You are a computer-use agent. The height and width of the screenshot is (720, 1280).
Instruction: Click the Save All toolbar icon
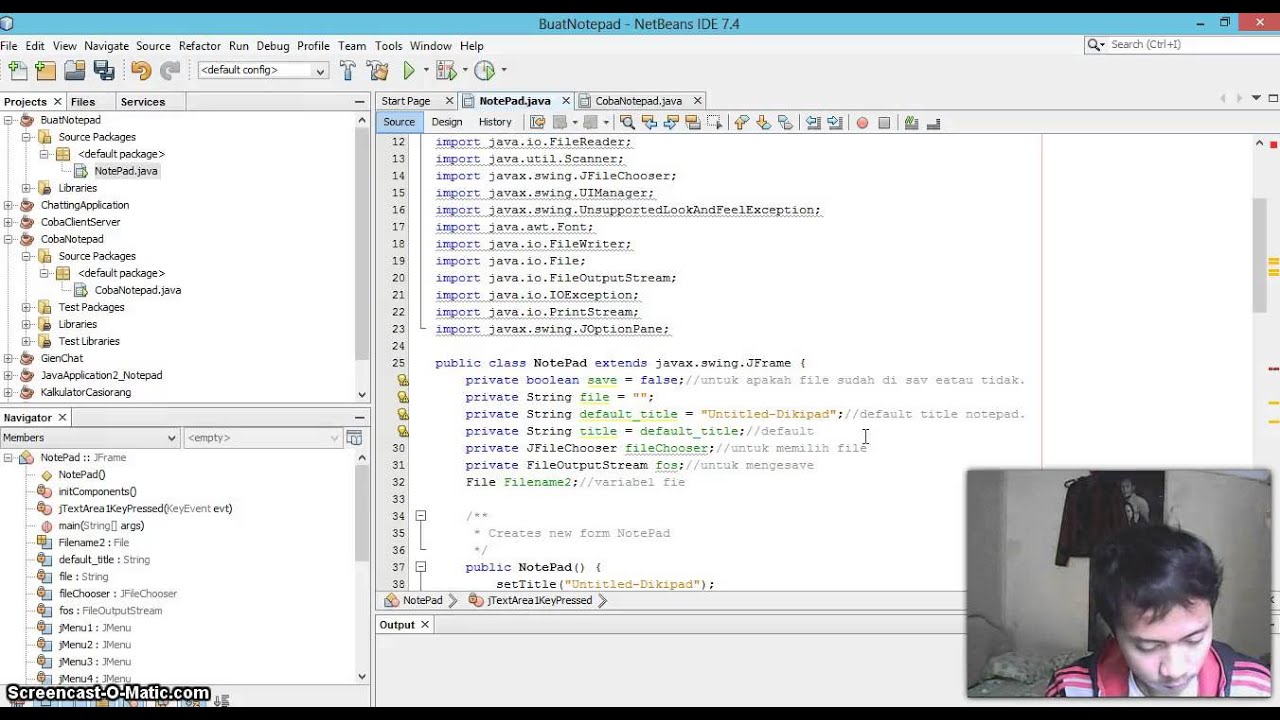coord(104,70)
